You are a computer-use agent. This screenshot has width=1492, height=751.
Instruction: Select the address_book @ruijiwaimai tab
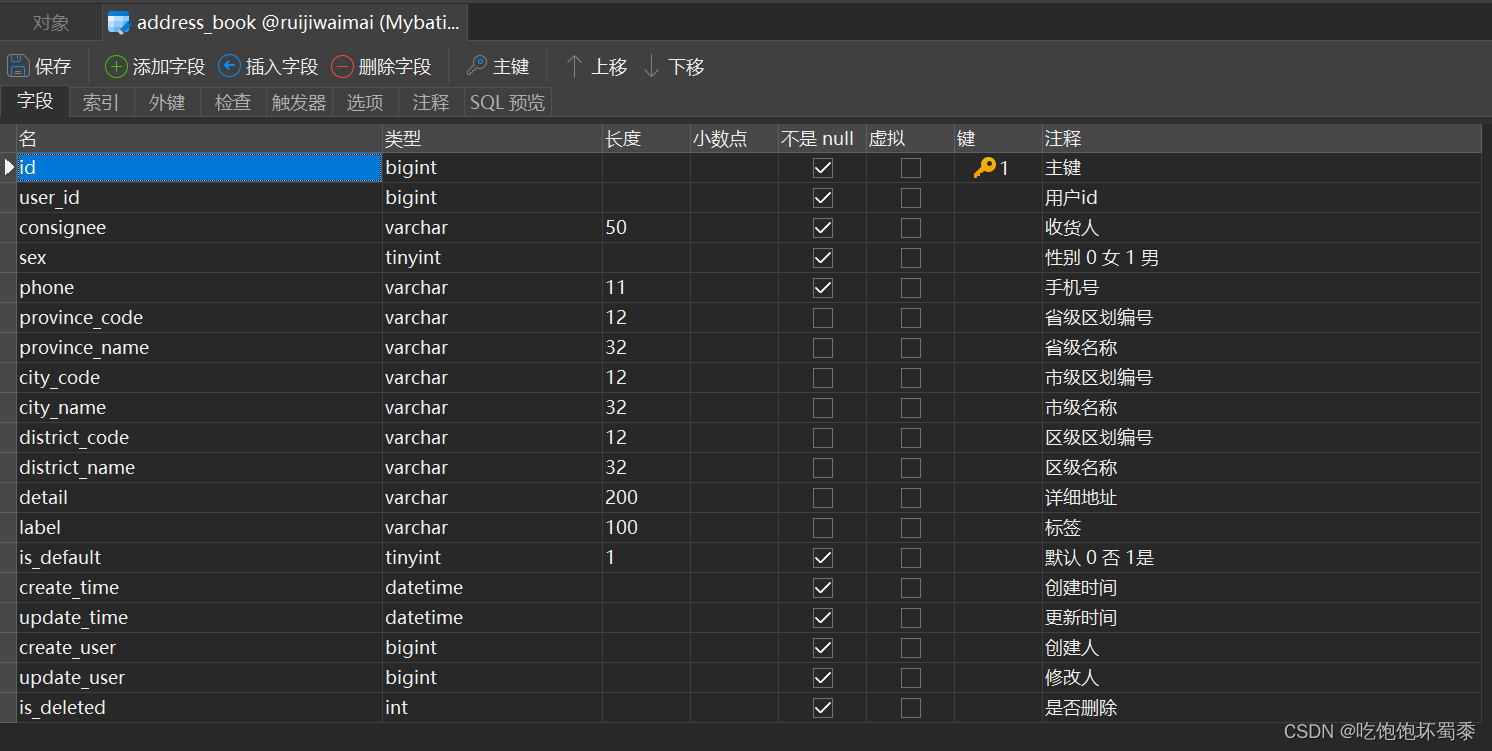tap(285, 22)
